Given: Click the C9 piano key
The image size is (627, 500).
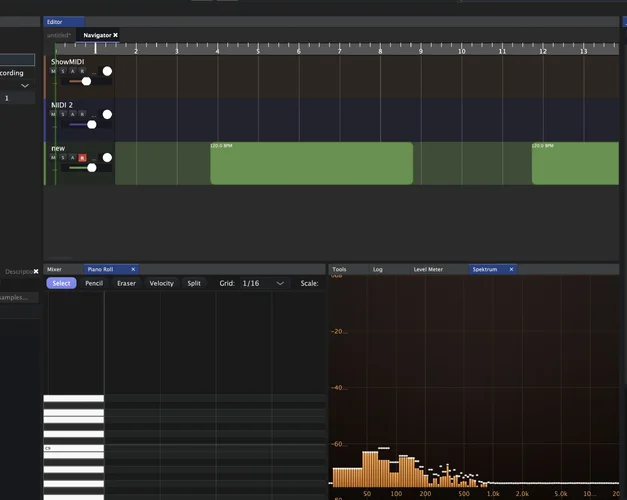Looking at the screenshot, I should pyautogui.click(x=74, y=448).
